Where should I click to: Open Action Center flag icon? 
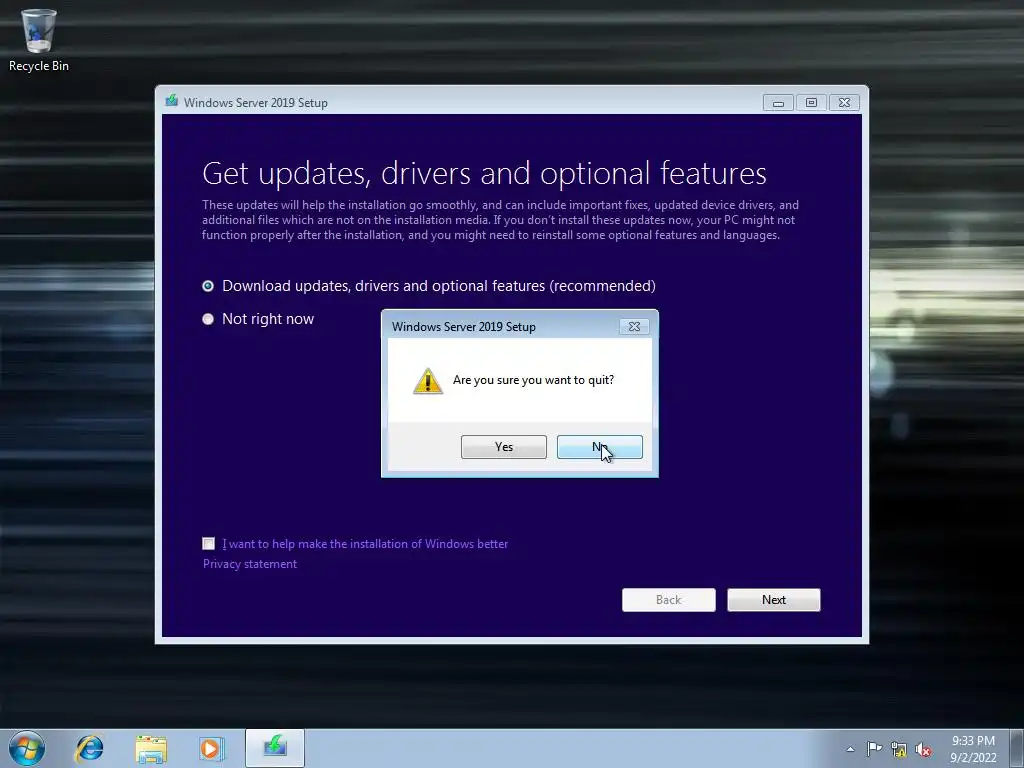coord(874,749)
